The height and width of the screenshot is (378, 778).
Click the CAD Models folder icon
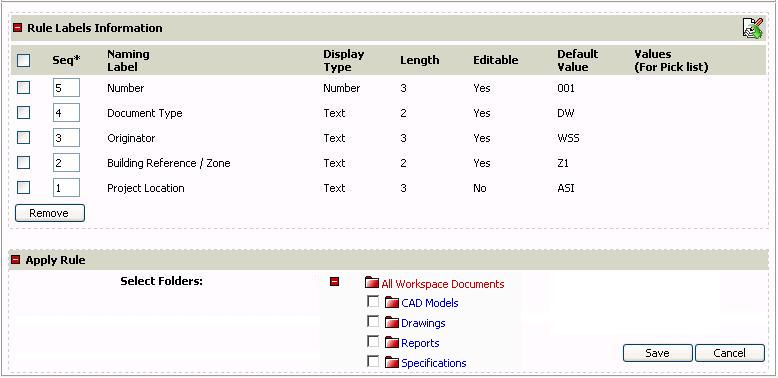coord(392,303)
